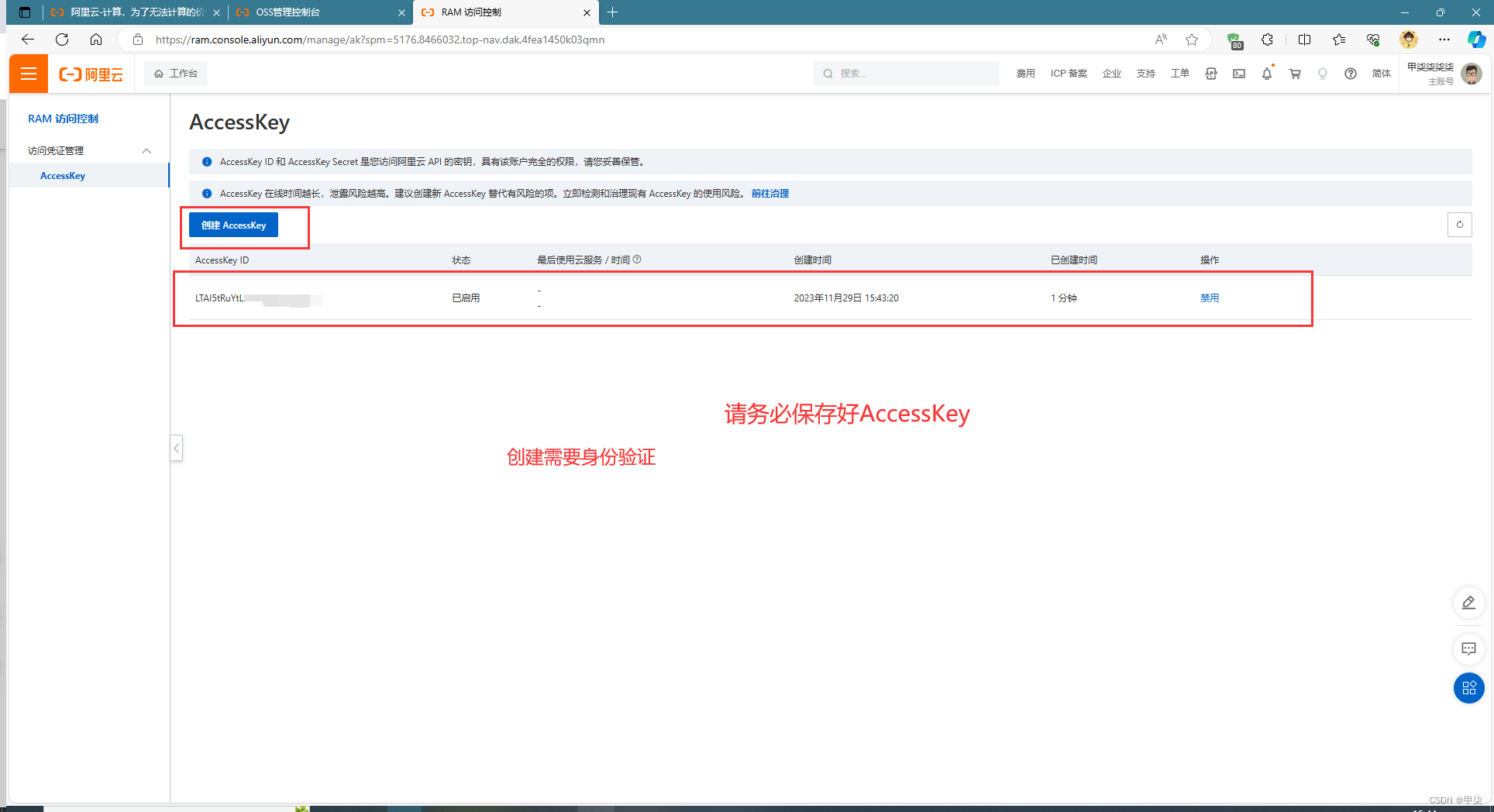The width and height of the screenshot is (1494, 812).
Task: Click the Aliyun logo
Action: click(91, 74)
